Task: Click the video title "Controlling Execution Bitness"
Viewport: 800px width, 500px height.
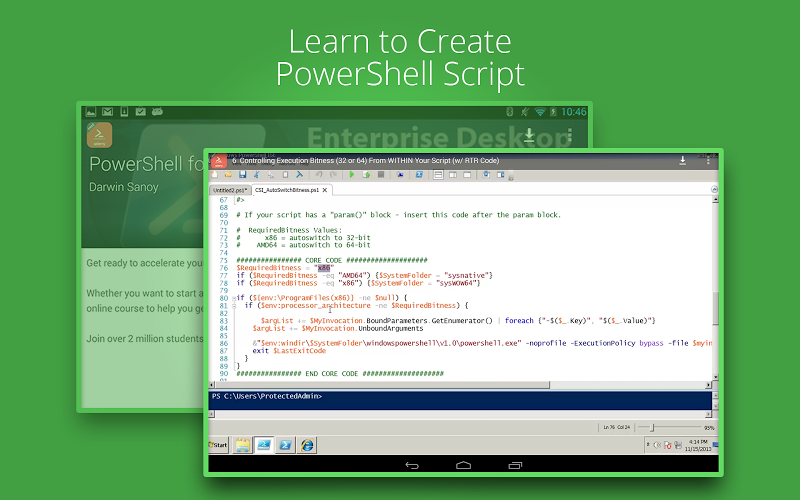Action: [365, 161]
